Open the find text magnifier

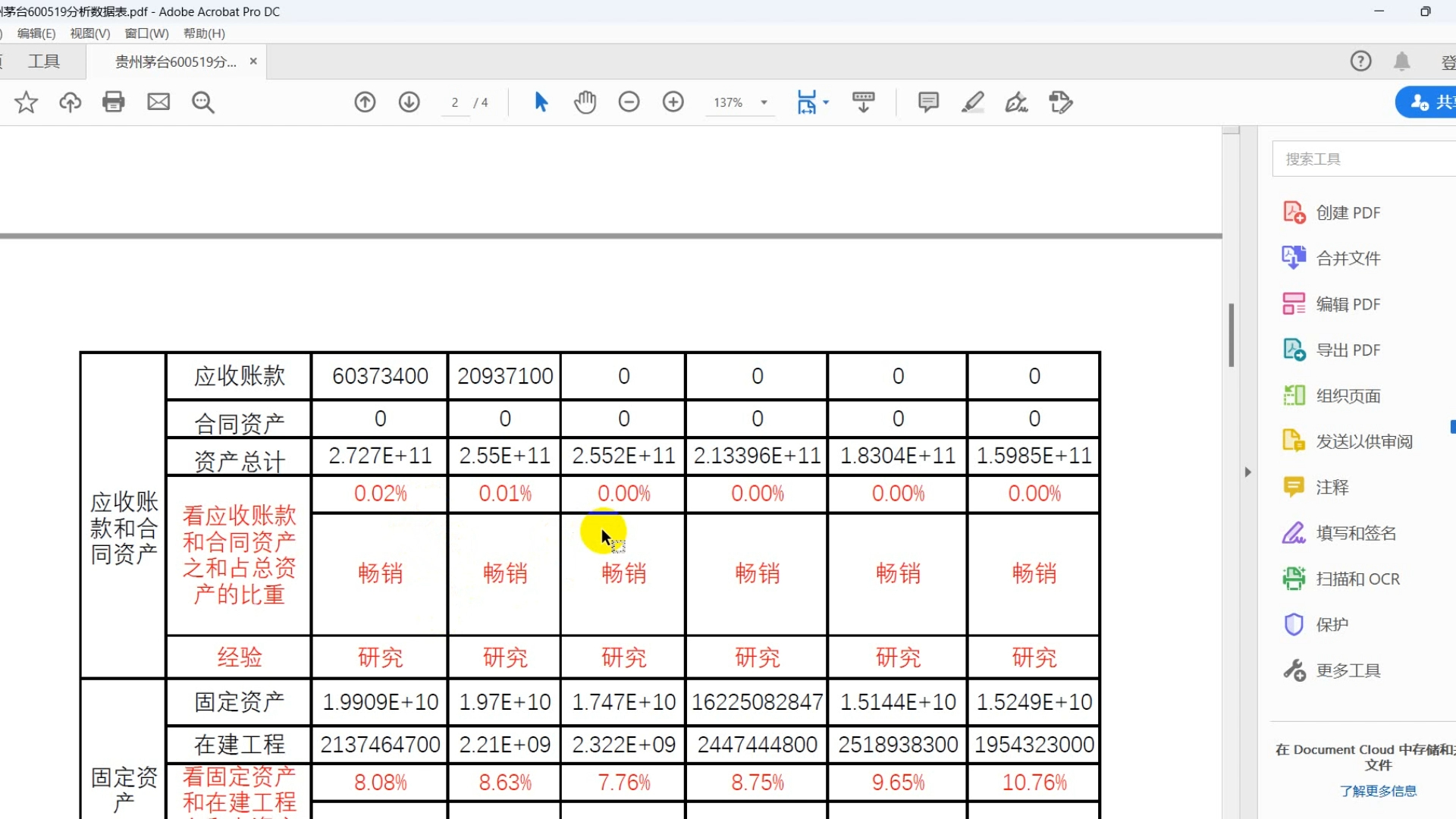point(202,102)
